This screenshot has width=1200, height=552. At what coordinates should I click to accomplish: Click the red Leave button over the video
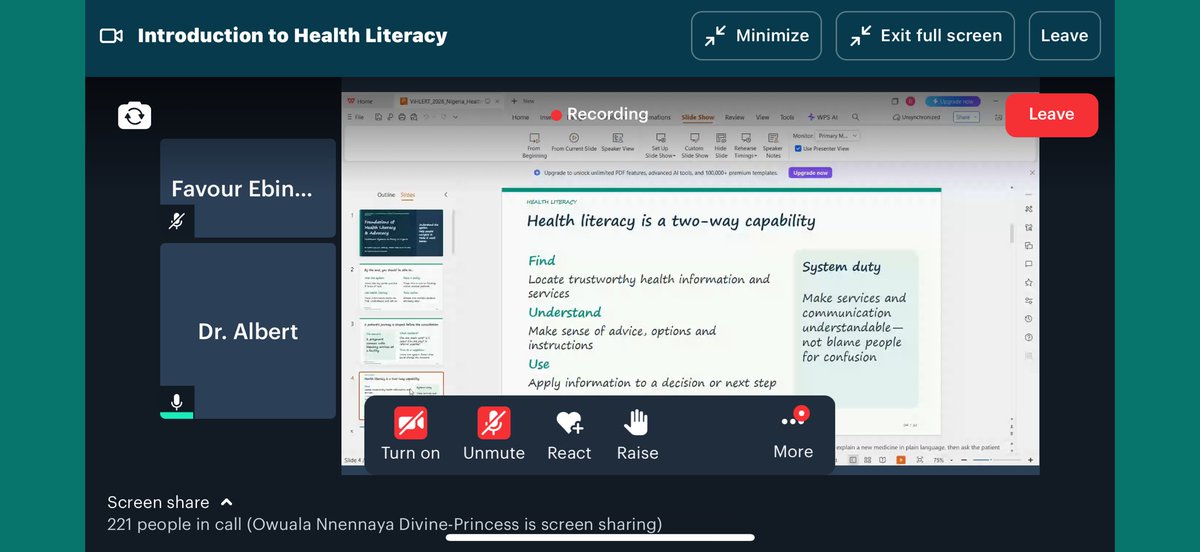coord(1052,115)
